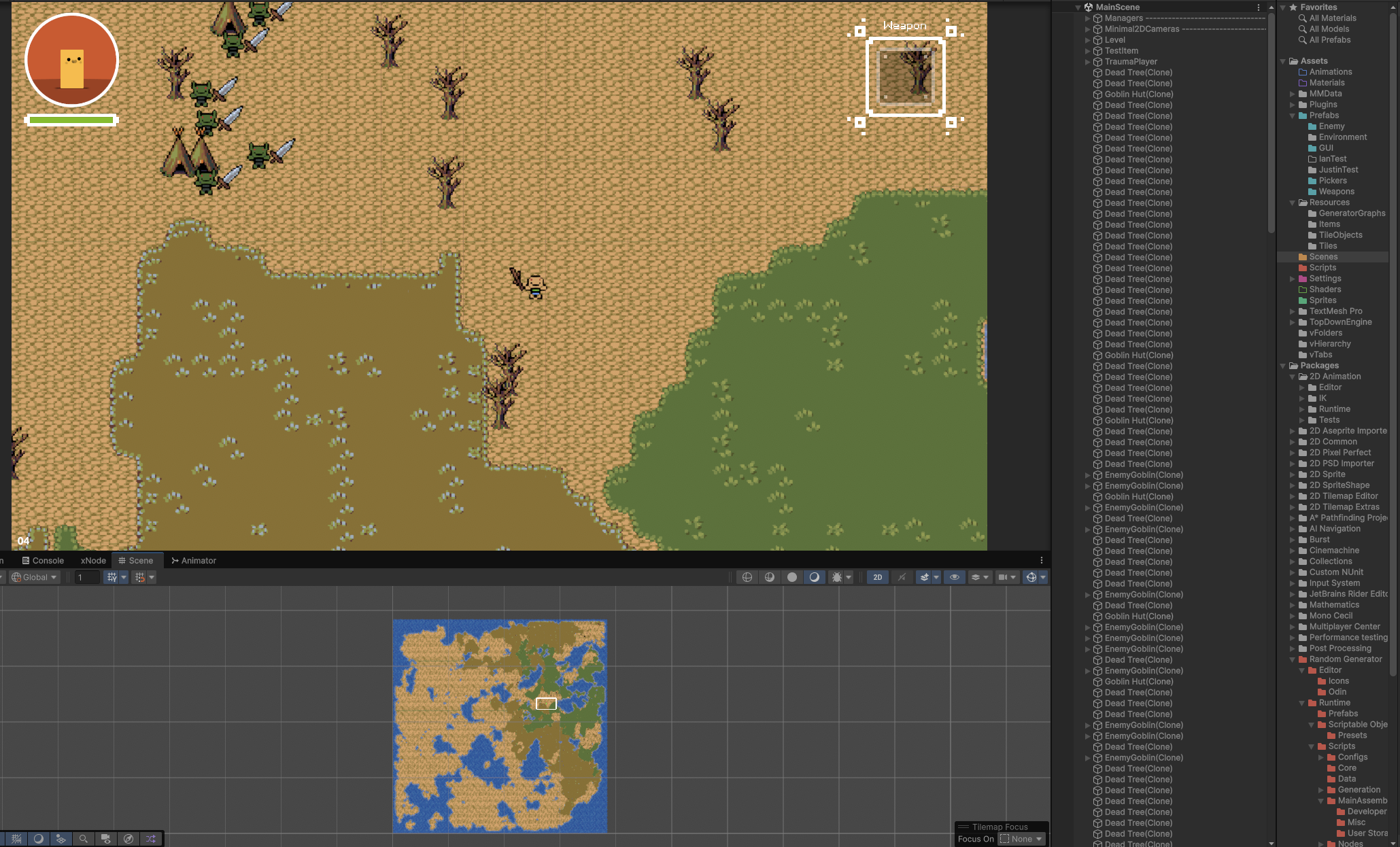Click the magnifier search overlay icon
This screenshot has height=847, width=1400.
(x=83, y=839)
